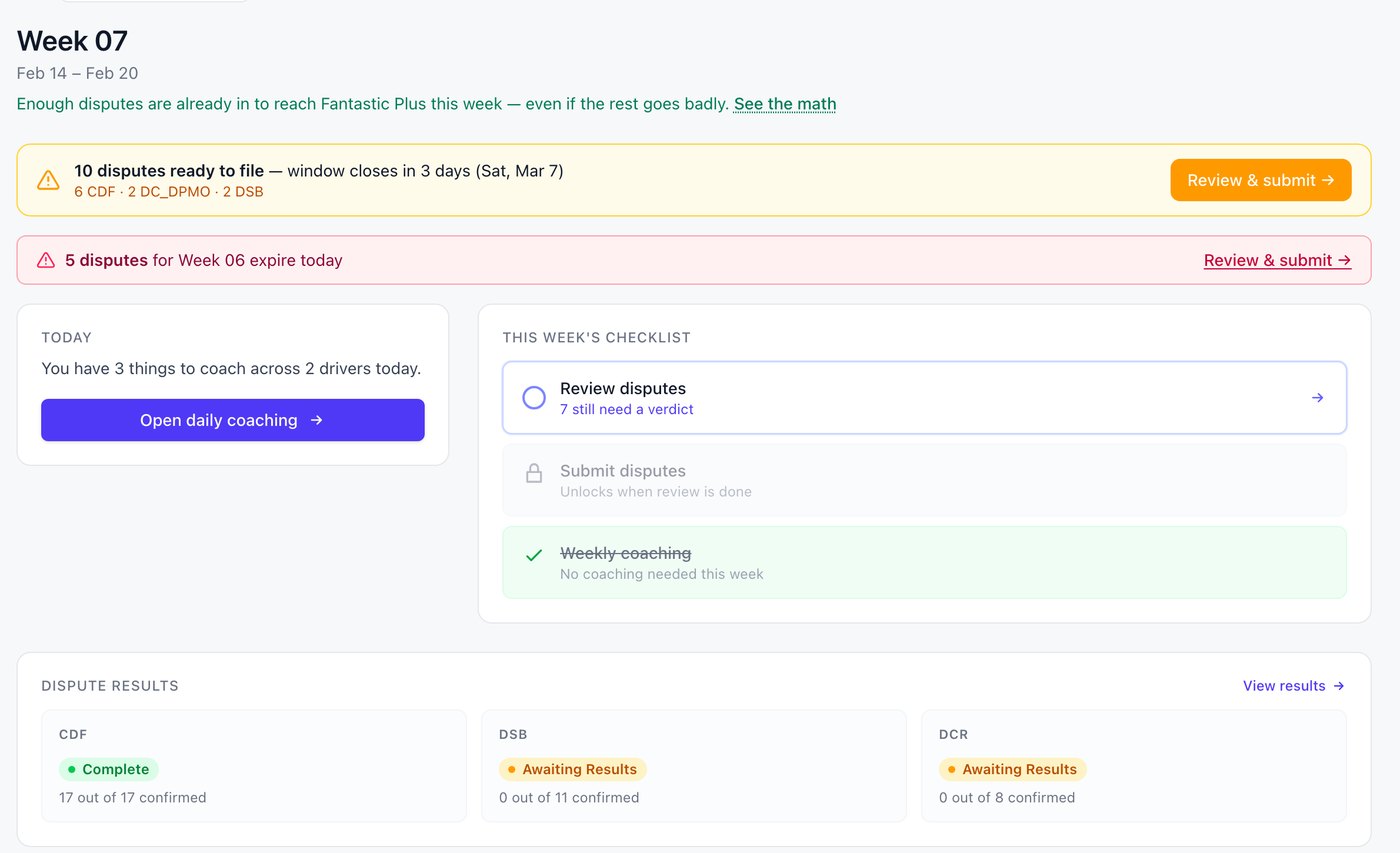Click THIS WEEK'S CHECKLIST heading

click(x=597, y=338)
